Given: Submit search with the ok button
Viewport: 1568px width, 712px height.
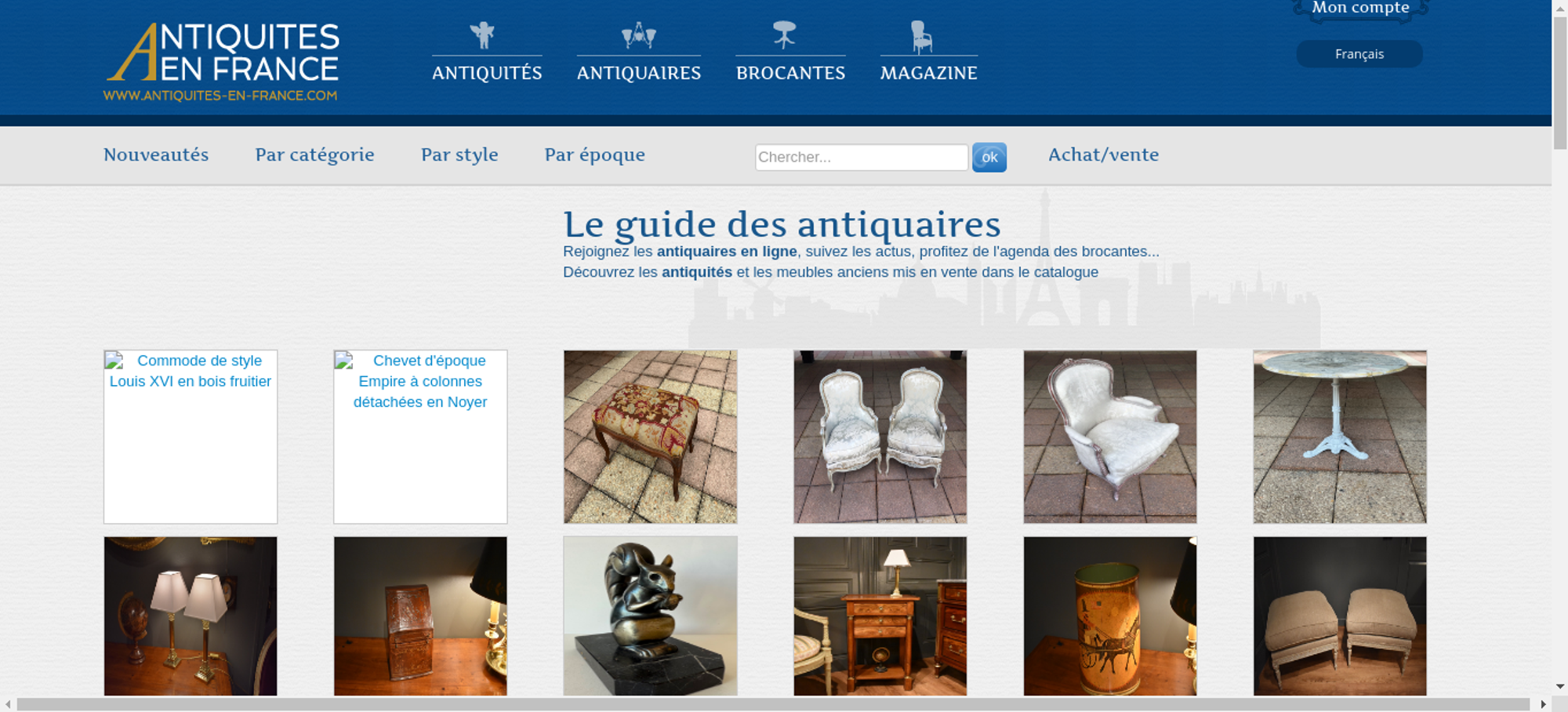Looking at the screenshot, I should point(989,157).
